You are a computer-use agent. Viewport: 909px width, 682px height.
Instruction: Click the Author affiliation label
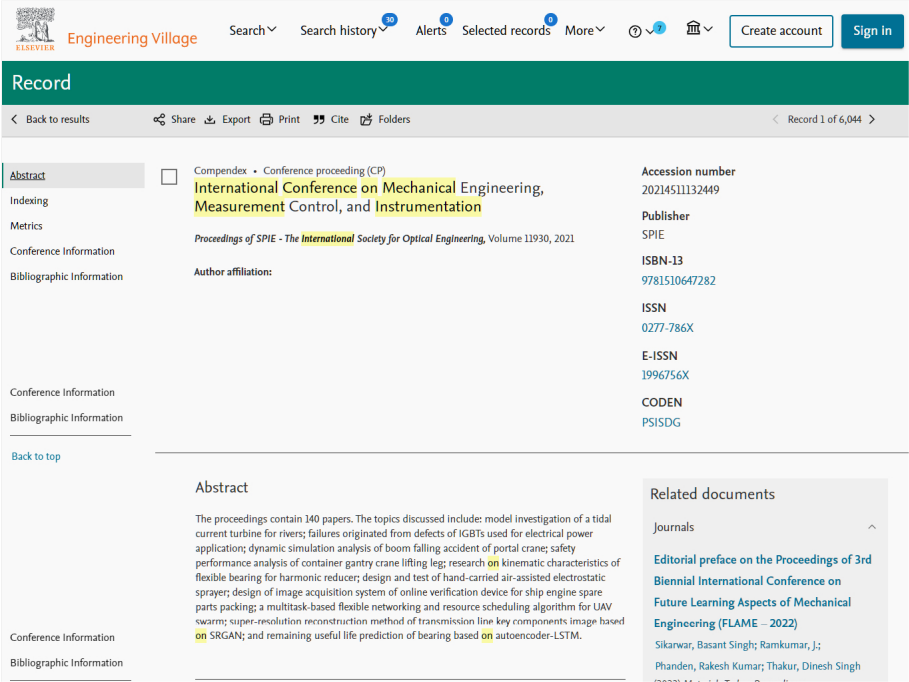pos(233,272)
